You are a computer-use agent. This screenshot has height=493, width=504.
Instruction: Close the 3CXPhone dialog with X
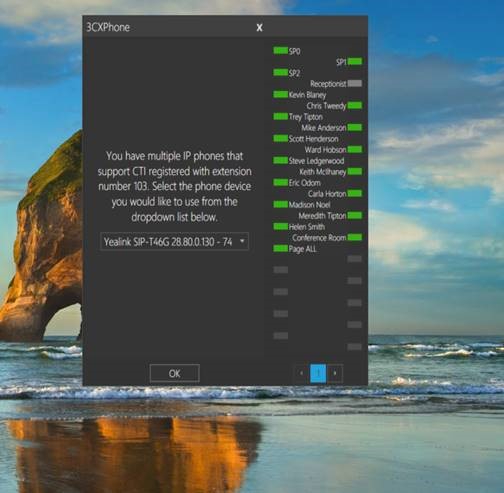click(x=259, y=28)
